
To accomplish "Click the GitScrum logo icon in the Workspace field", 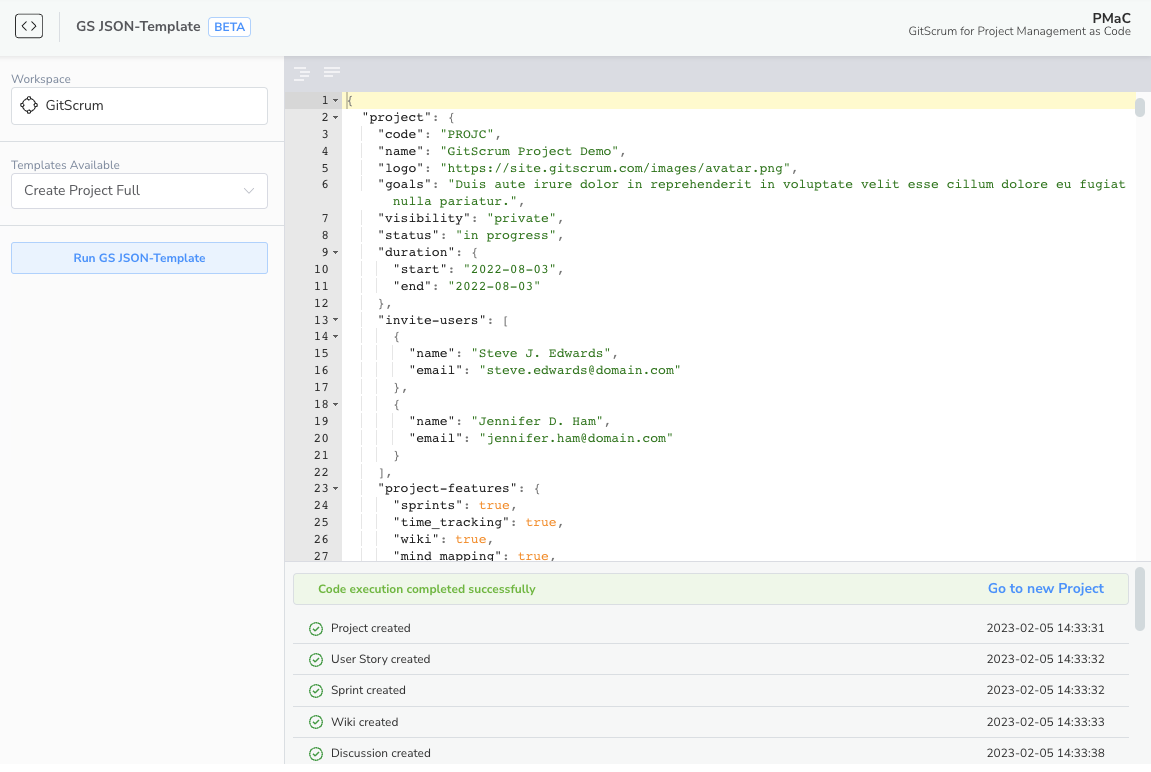I will 28,105.
